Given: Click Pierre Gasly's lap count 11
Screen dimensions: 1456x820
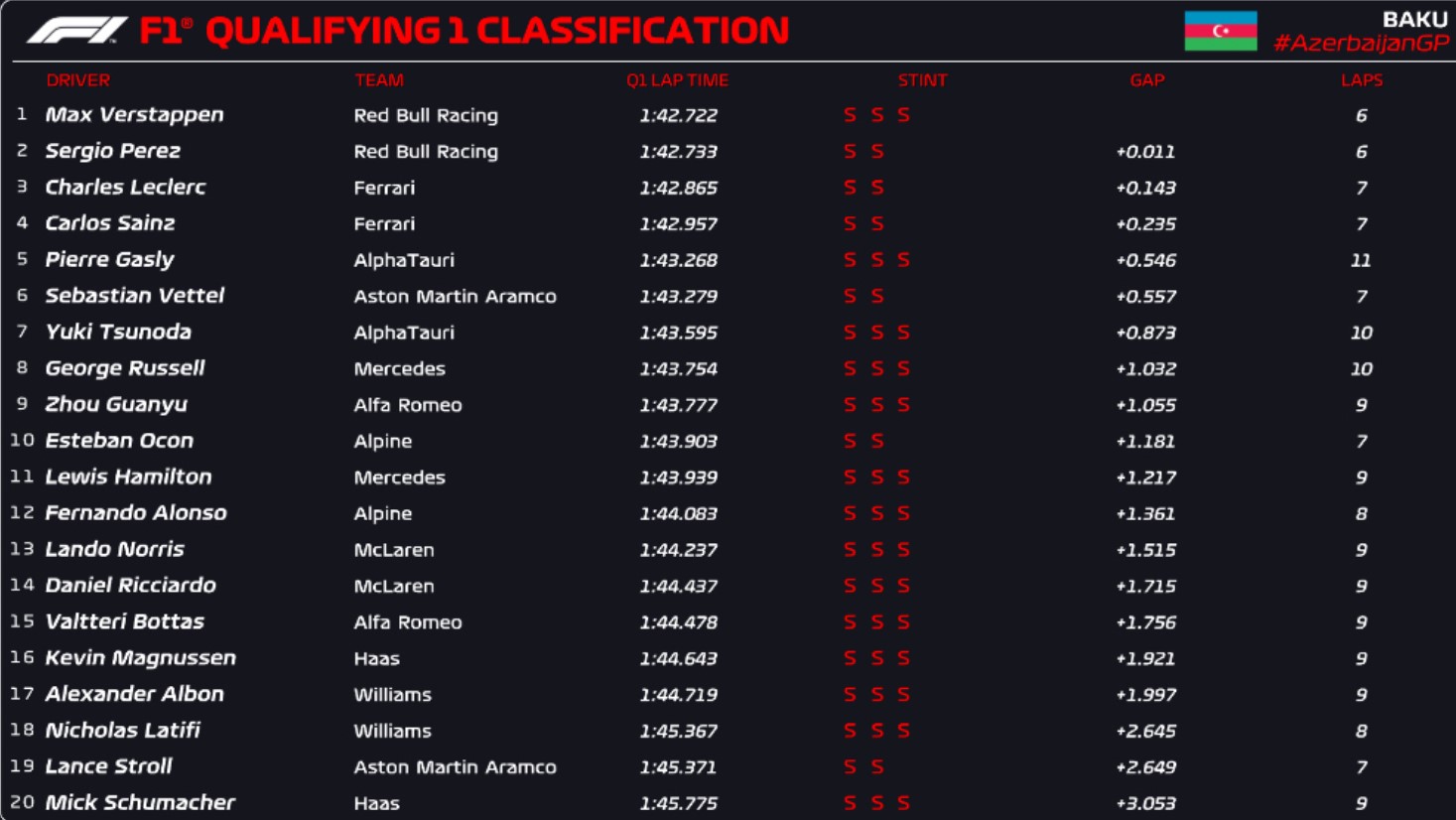Looking at the screenshot, I should tap(1361, 260).
